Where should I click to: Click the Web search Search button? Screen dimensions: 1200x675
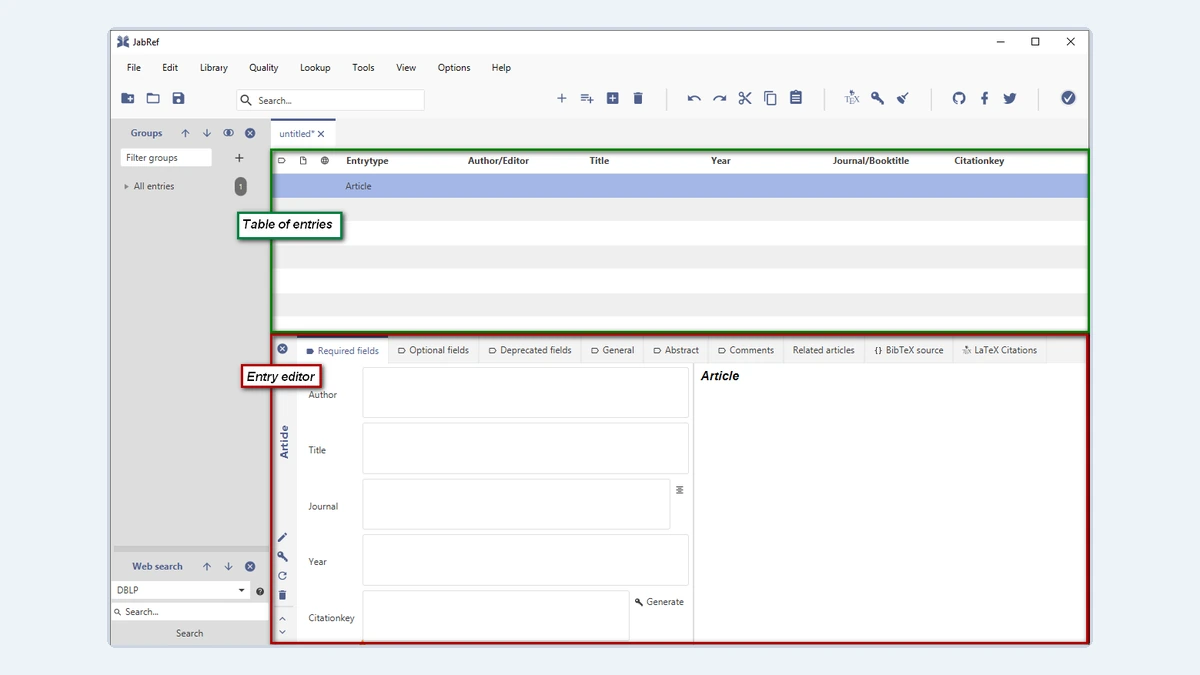pos(190,633)
